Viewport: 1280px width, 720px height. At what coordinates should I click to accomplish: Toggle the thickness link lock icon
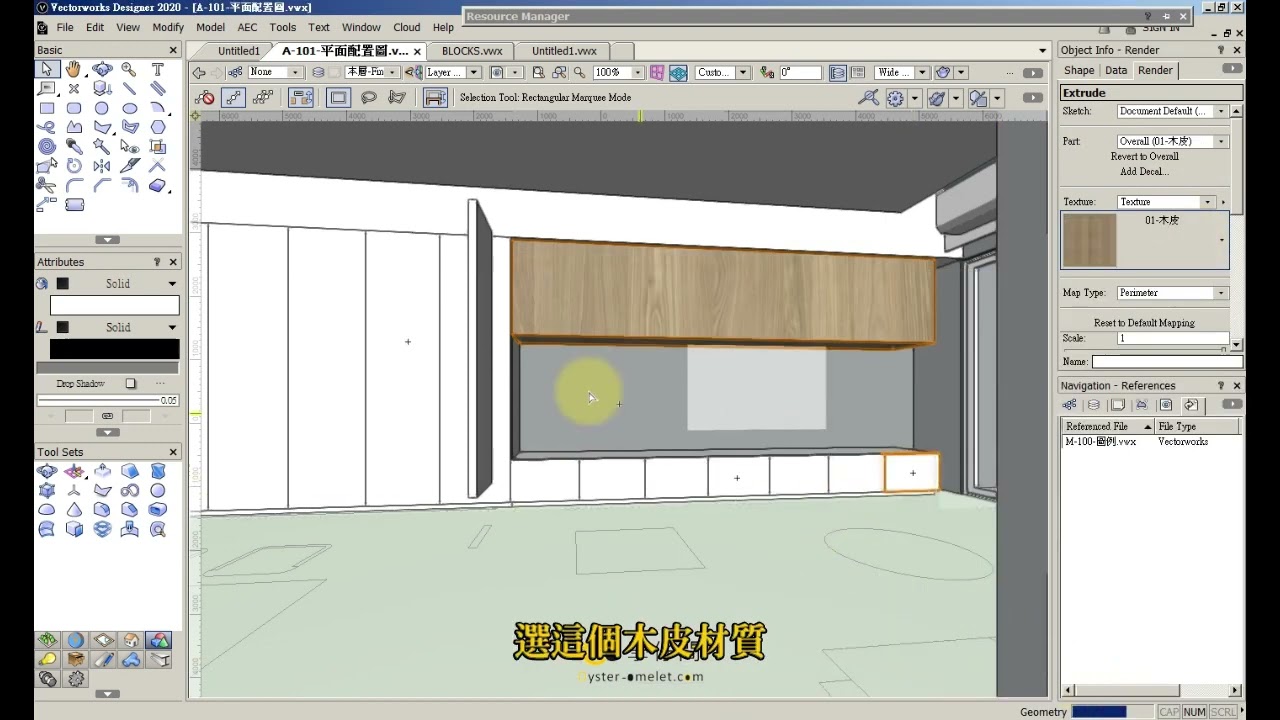[x=107, y=416]
